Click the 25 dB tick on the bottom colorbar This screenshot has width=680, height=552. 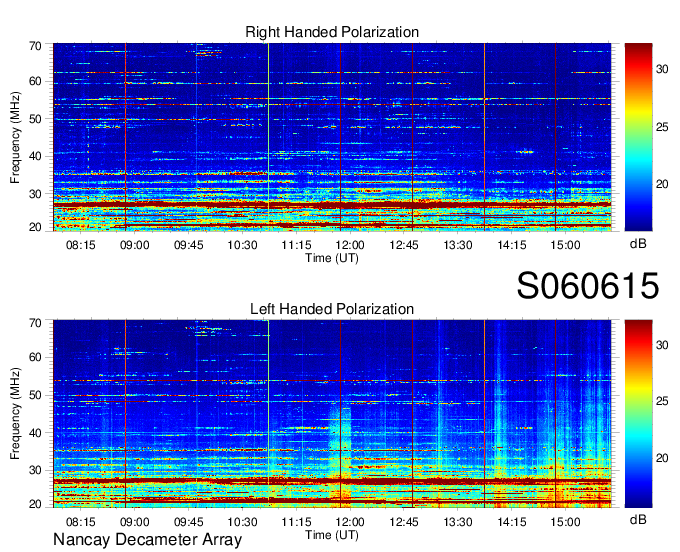(662, 402)
